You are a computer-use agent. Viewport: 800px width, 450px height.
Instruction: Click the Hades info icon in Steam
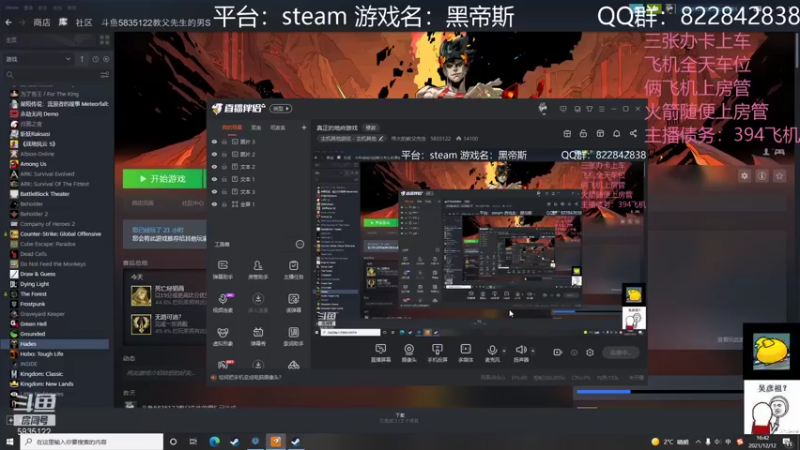tap(762, 176)
